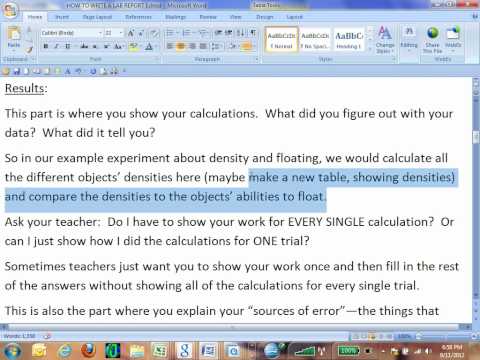The width and height of the screenshot is (480, 360).
Task: Open the Editing group button
Action: tap(409, 38)
